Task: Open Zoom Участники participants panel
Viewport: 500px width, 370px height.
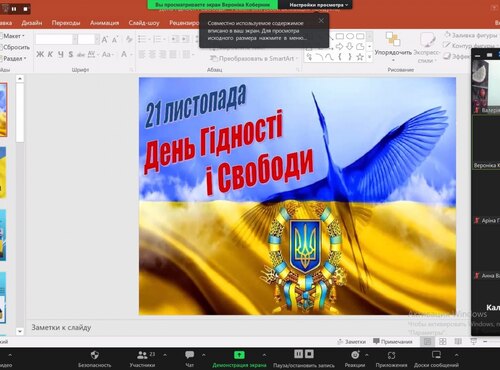Action: click(142, 359)
